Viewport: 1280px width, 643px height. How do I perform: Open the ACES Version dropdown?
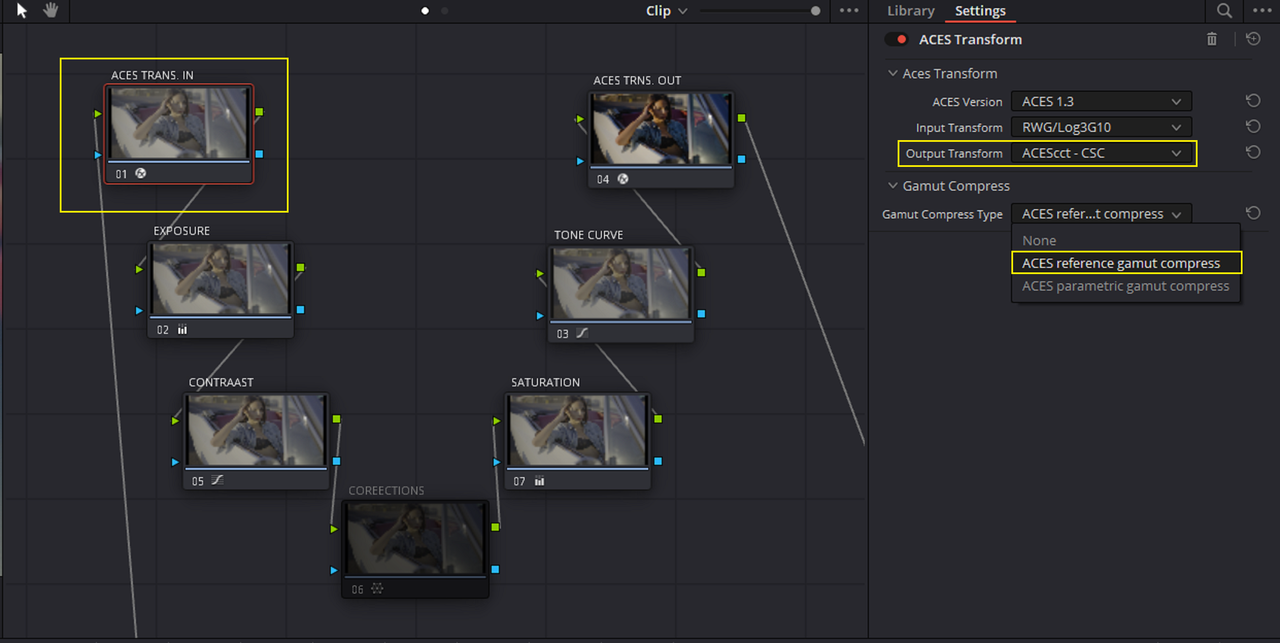[x=1101, y=101]
